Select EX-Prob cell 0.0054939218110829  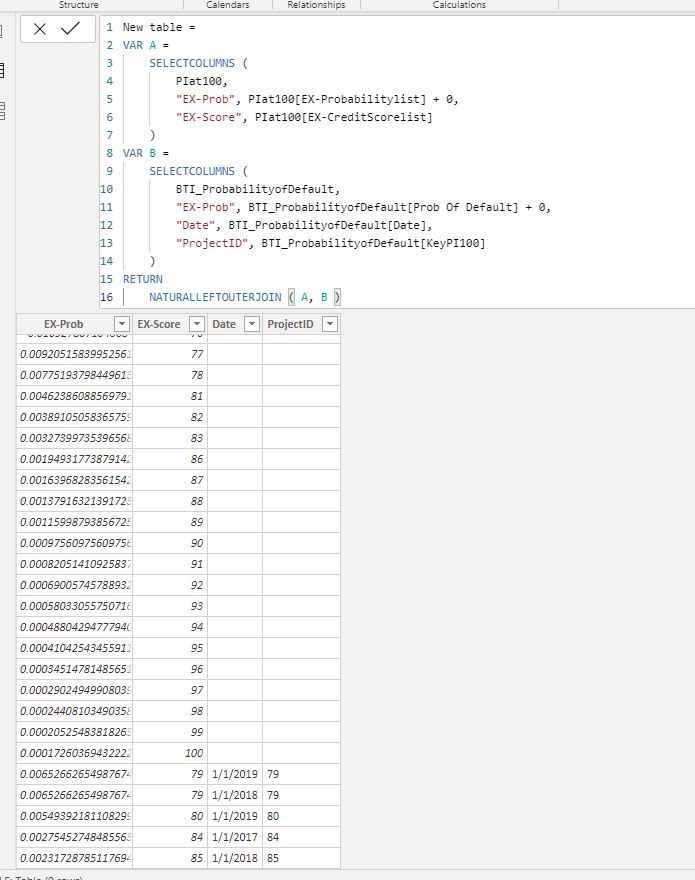(75, 816)
